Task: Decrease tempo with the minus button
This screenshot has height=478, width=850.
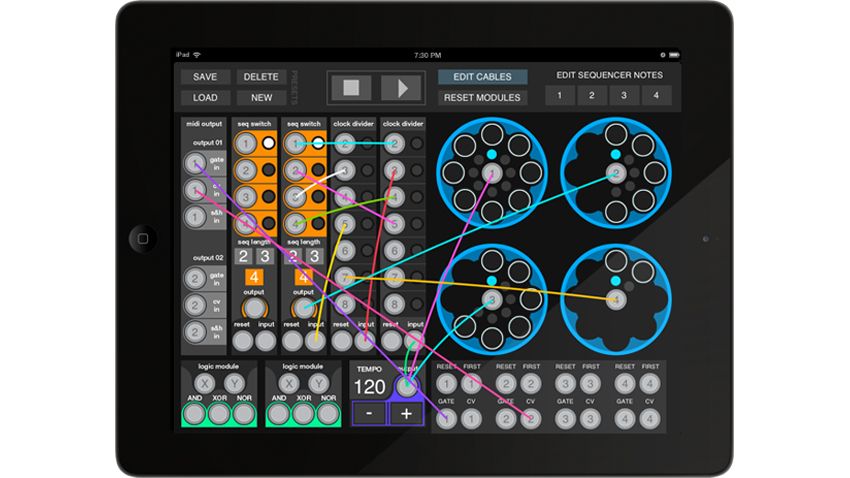Action: (369, 414)
